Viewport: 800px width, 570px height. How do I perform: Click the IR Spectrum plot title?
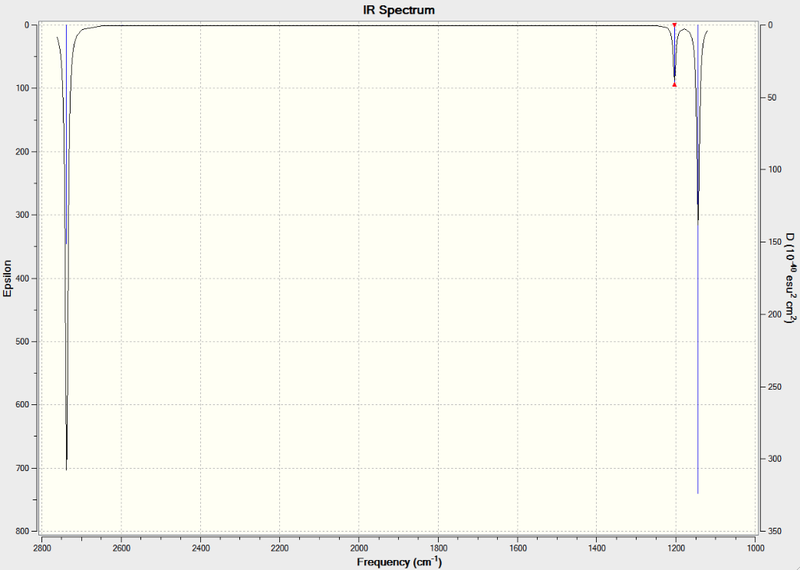tap(399, 10)
